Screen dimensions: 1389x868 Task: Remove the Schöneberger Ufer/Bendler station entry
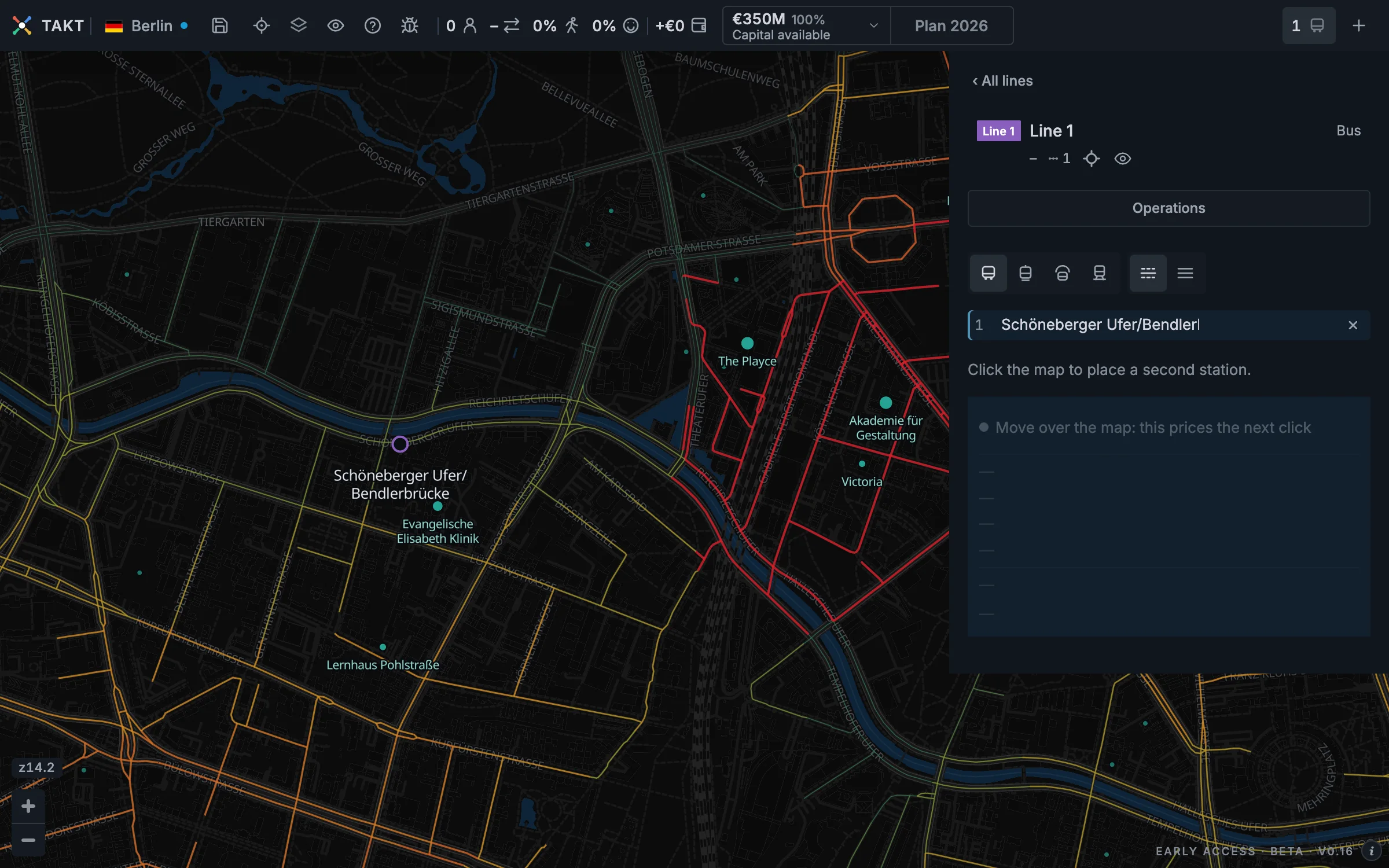[x=1353, y=325]
